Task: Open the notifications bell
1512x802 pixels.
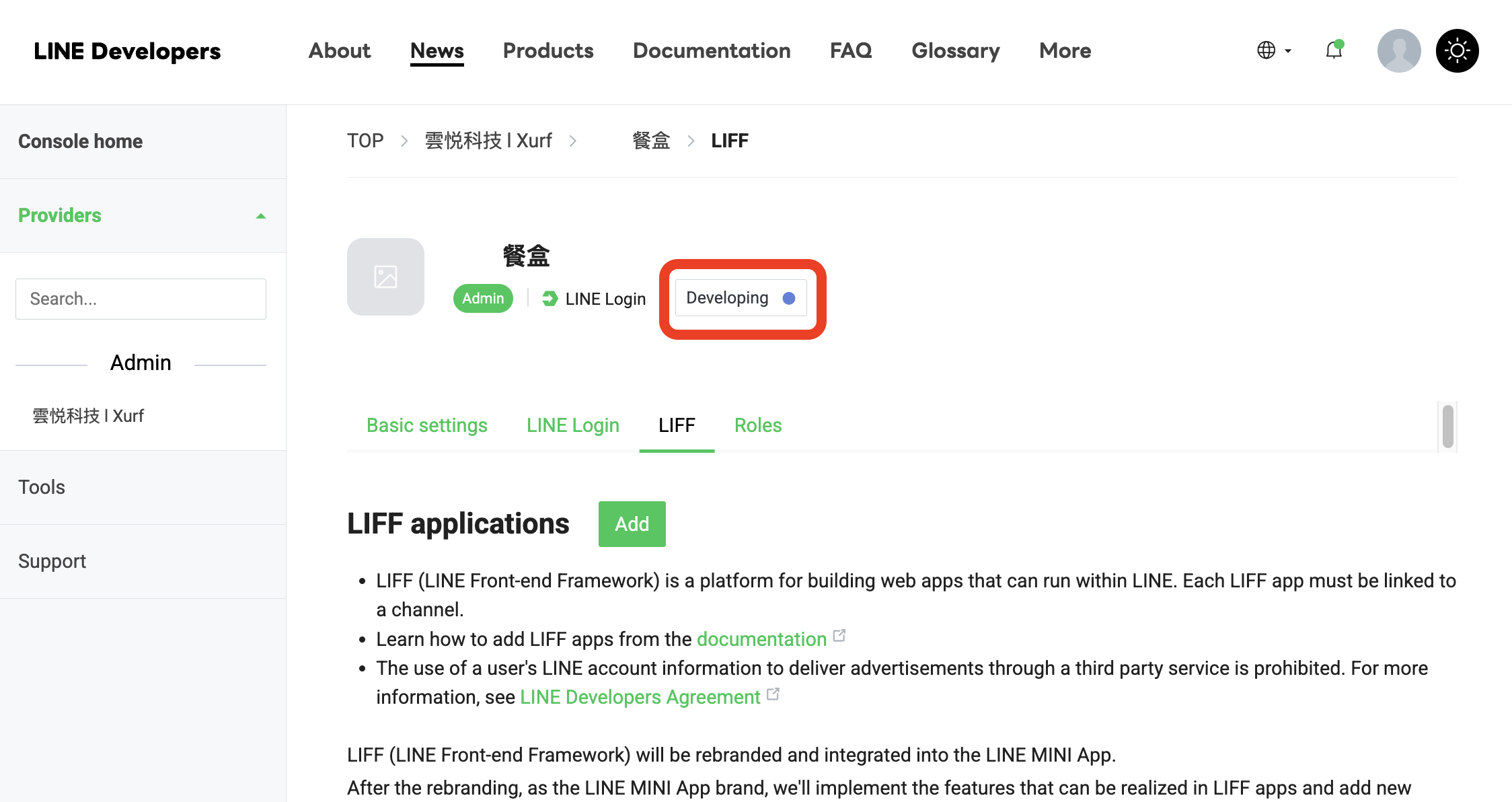Action: (x=1334, y=50)
